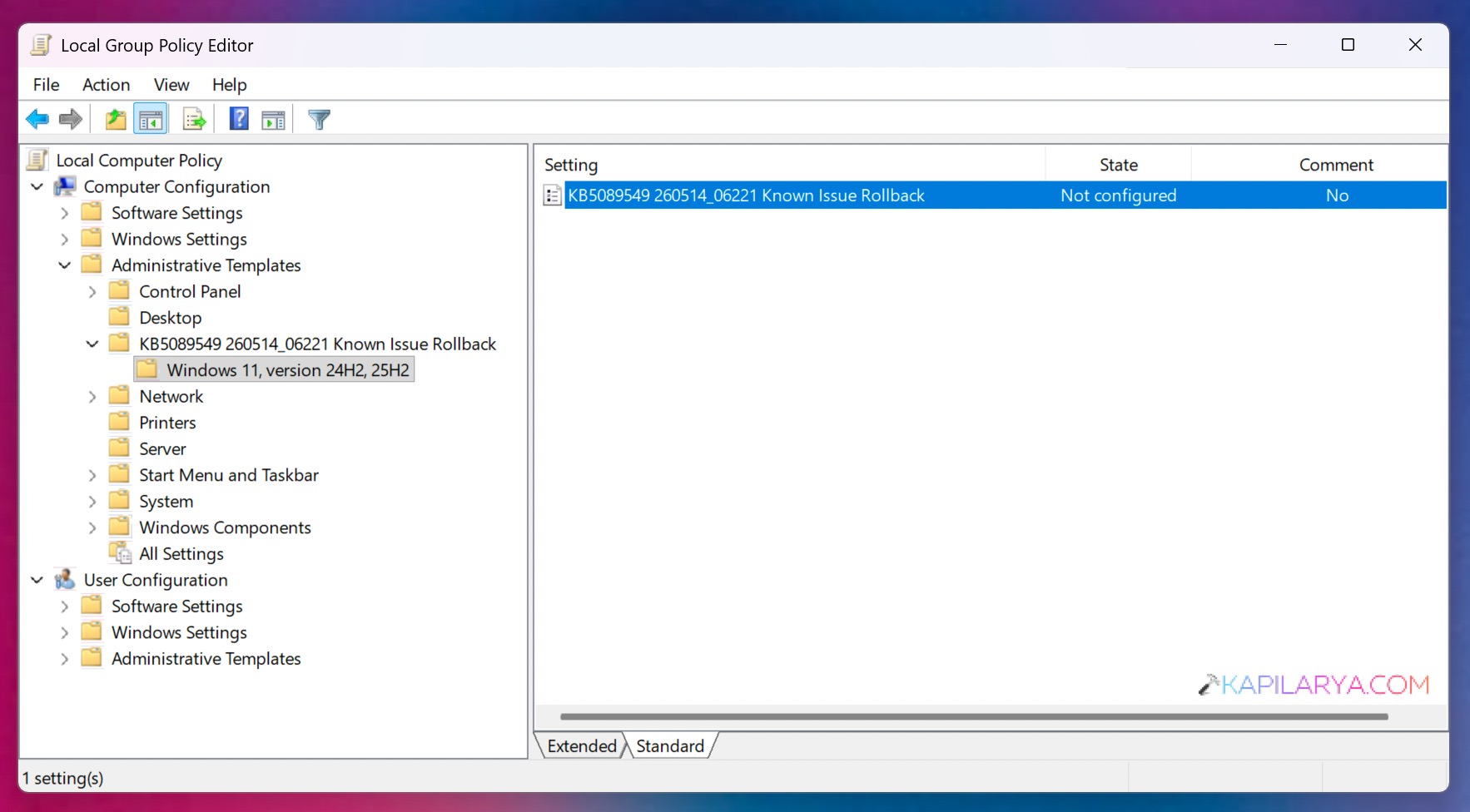
Task: Expand Windows Settings under Computer Configuration
Action: point(65,239)
